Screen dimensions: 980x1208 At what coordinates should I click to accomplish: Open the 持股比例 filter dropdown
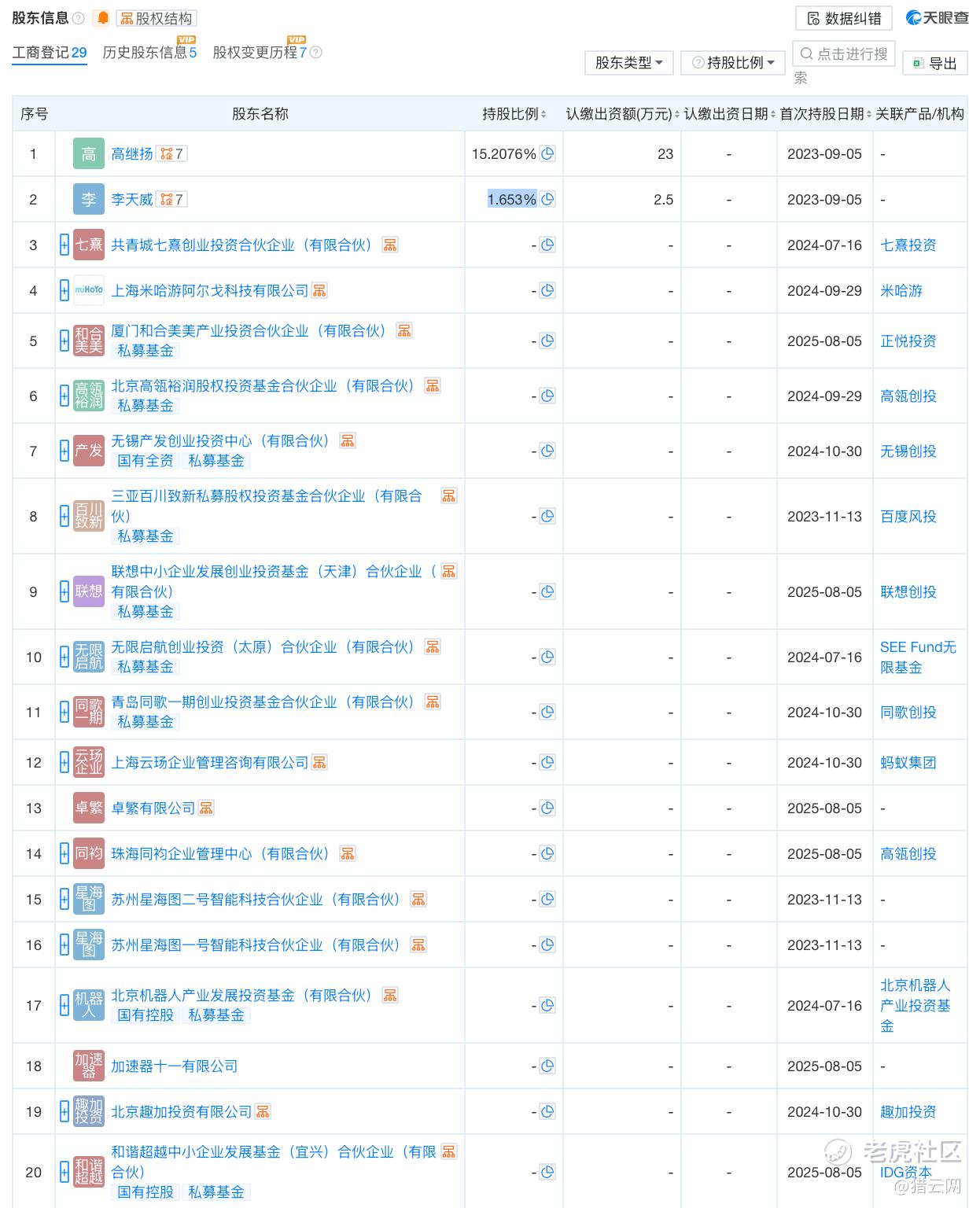click(733, 63)
